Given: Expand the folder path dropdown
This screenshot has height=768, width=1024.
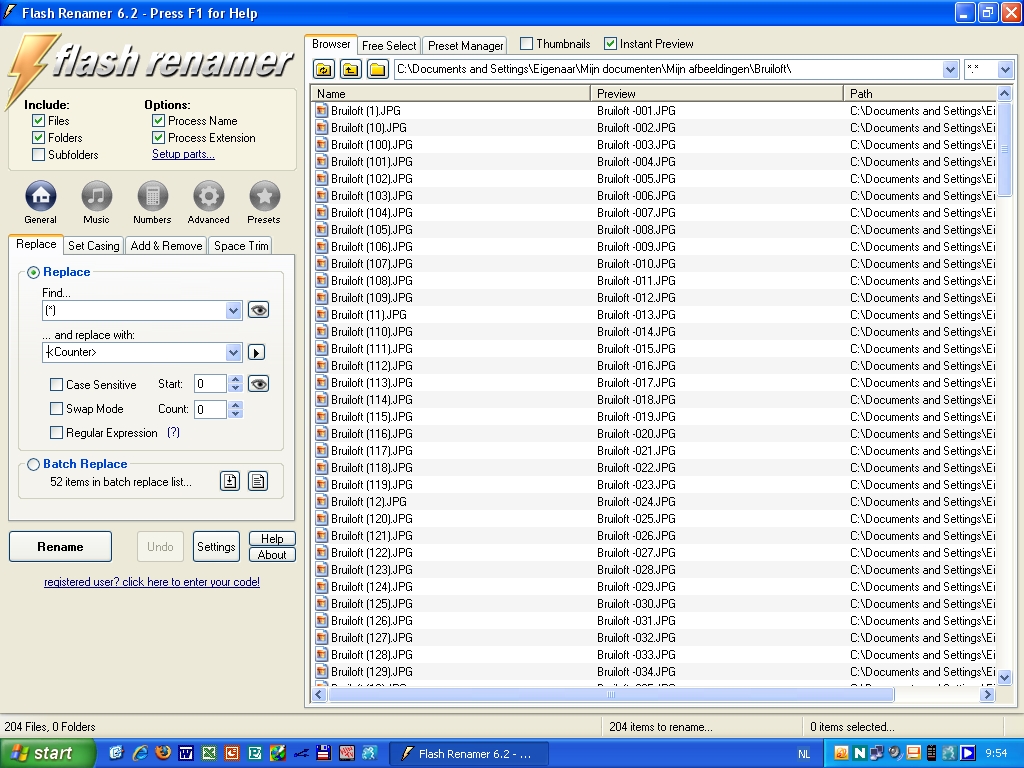Looking at the screenshot, I should [950, 69].
